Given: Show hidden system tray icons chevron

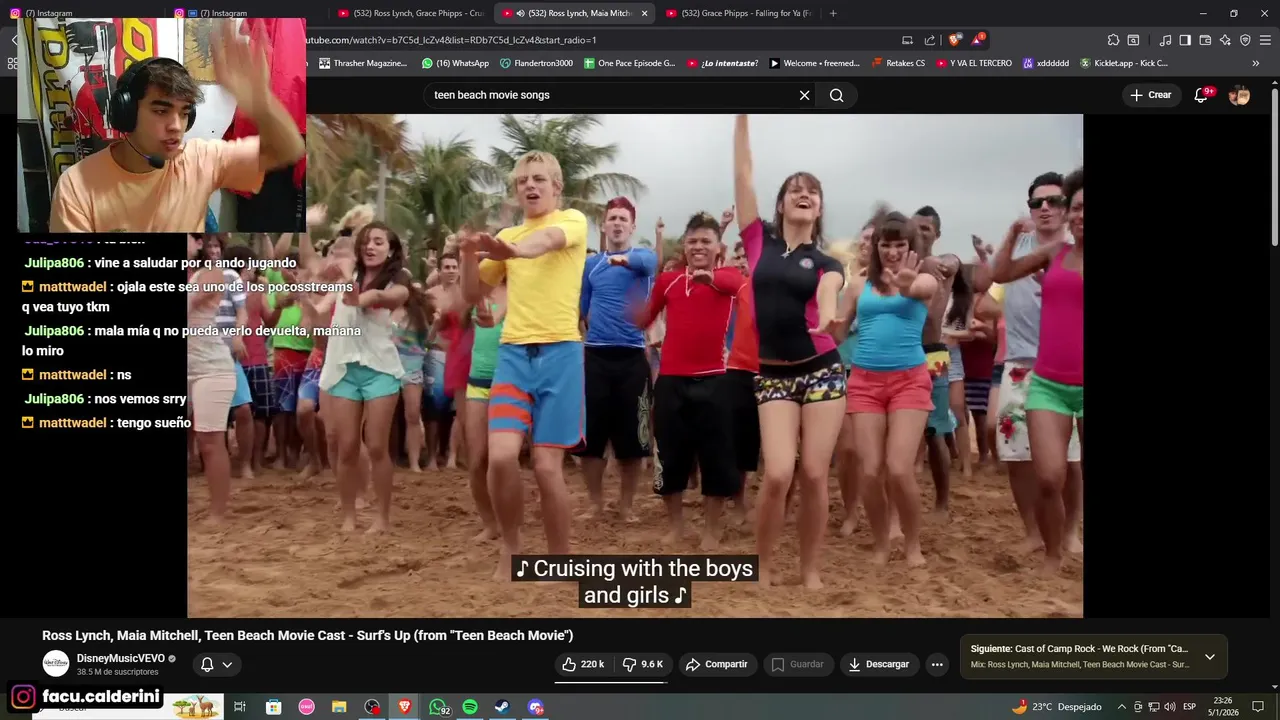Looking at the screenshot, I should click(1121, 707).
